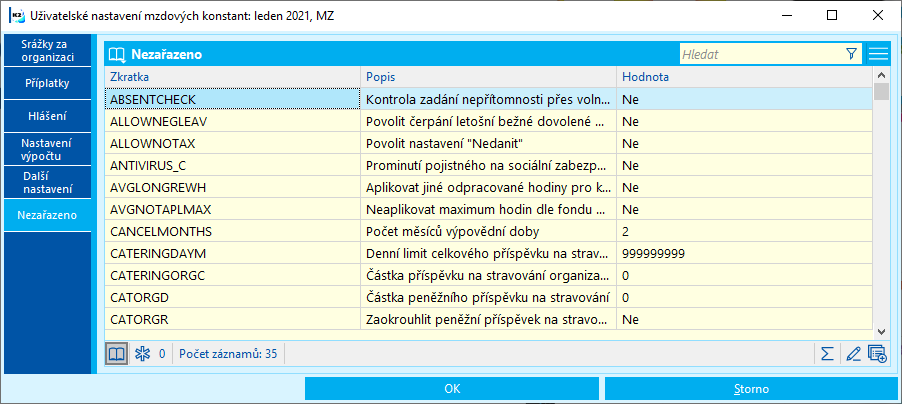Select the AVGLONGREWH row
This screenshot has height=404, width=902.
[488, 188]
